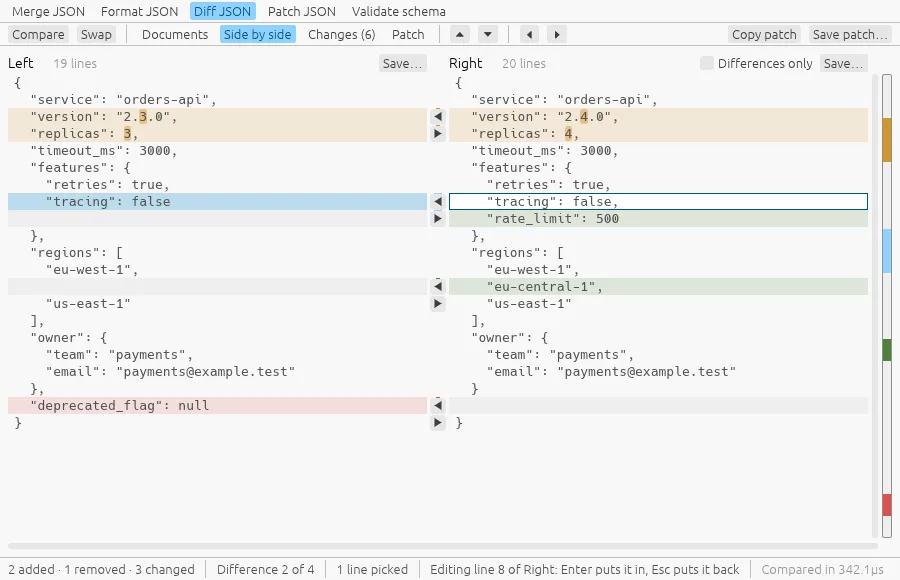Click the blue marker in overview ruler

(x=887, y=250)
